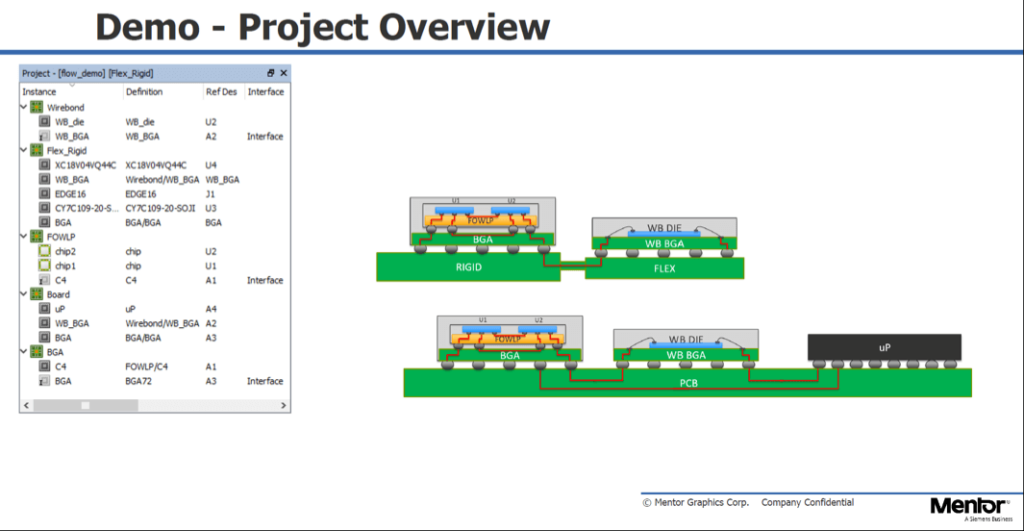Click the Flex_Rigid design icon

pos(36,150)
